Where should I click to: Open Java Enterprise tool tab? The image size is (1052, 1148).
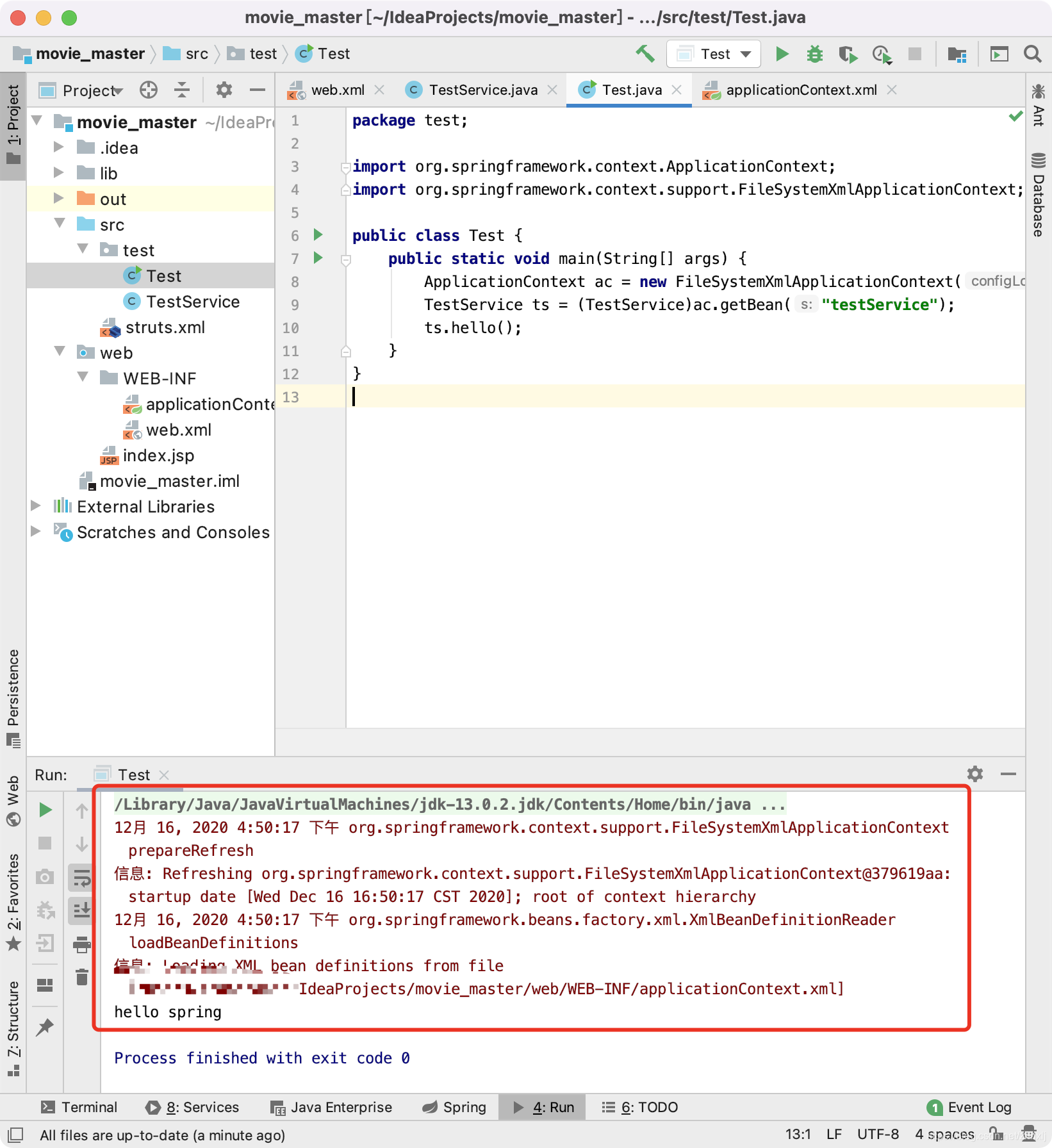pos(331,1107)
